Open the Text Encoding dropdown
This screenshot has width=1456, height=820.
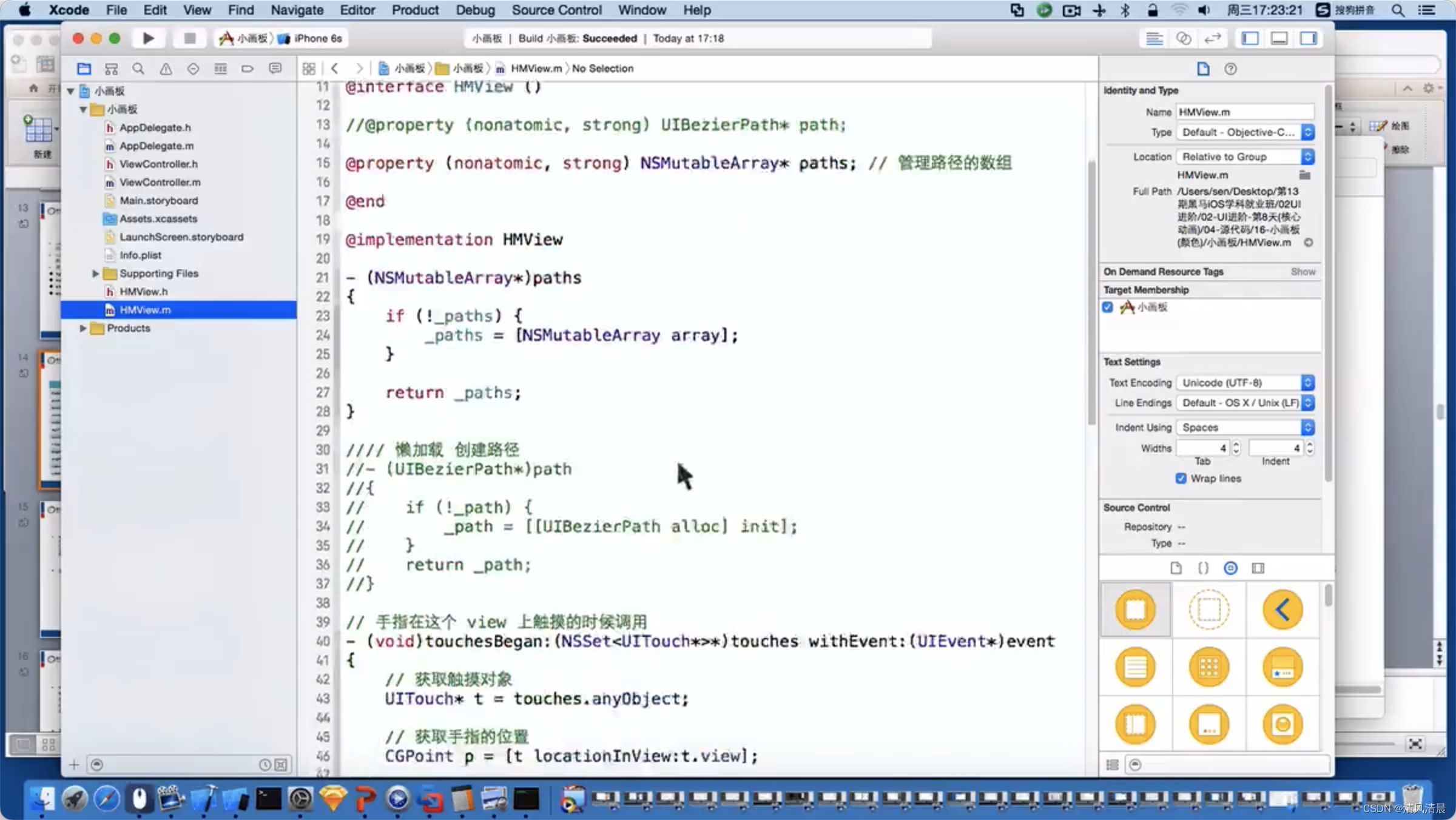click(1245, 382)
